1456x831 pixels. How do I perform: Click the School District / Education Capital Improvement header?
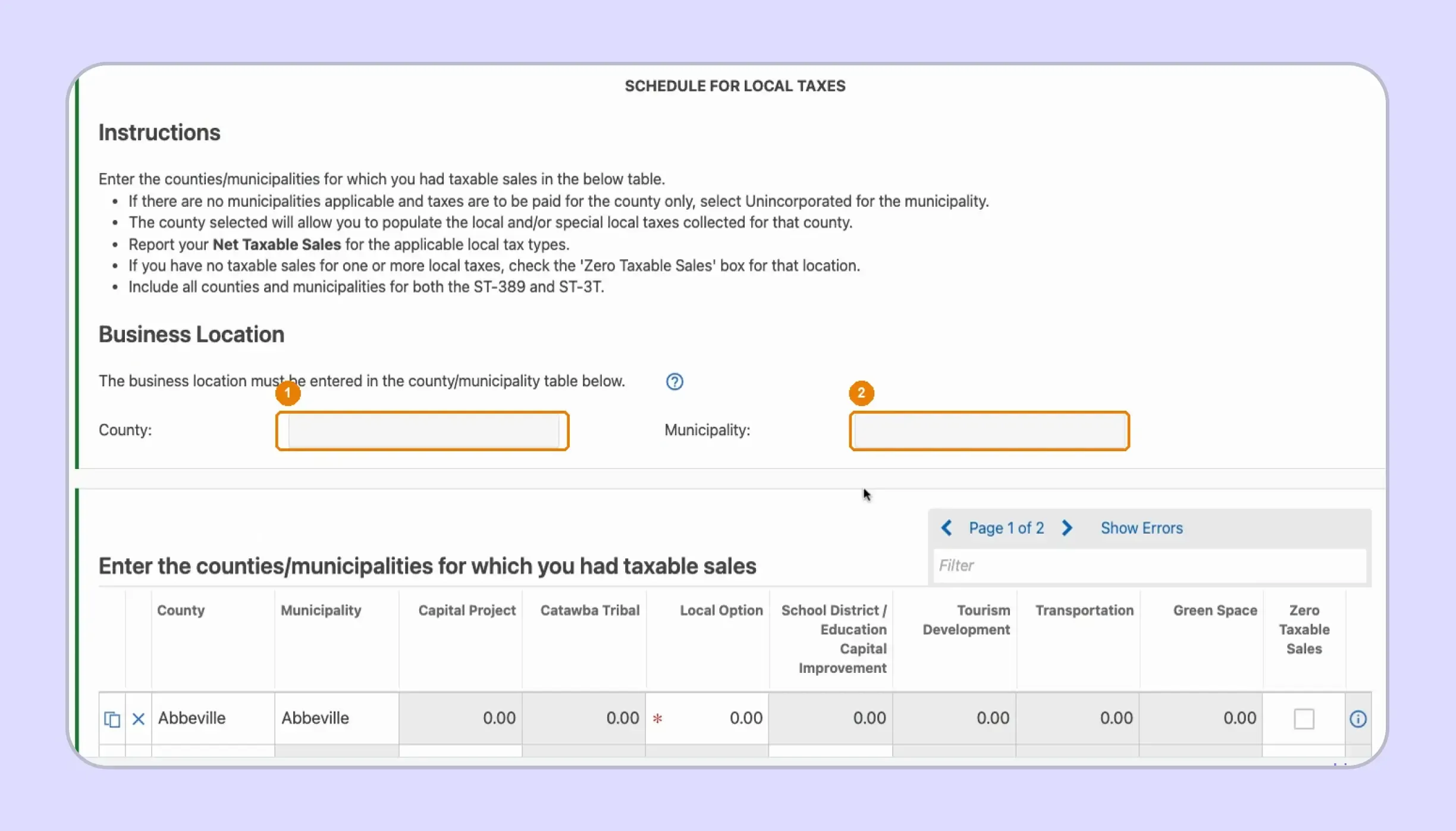point(834,639)
